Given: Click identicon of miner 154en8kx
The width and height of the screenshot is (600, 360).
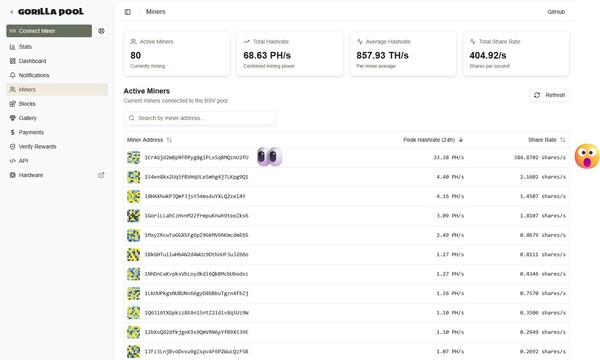Looking at the screenshot, I should tap(134, 177).
